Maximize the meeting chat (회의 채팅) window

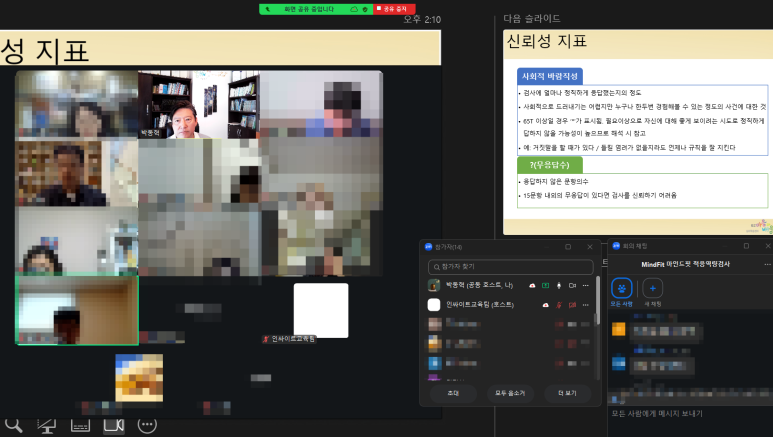pos(746,246)
